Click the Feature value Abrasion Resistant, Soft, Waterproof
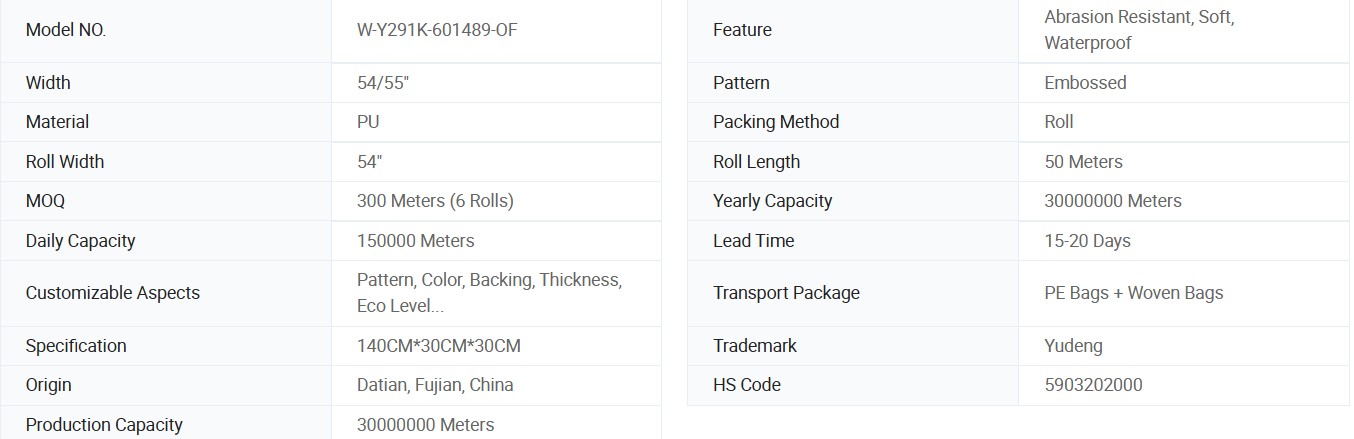This screenshot has height=439, width=1354. click(x=1139, y=30)
